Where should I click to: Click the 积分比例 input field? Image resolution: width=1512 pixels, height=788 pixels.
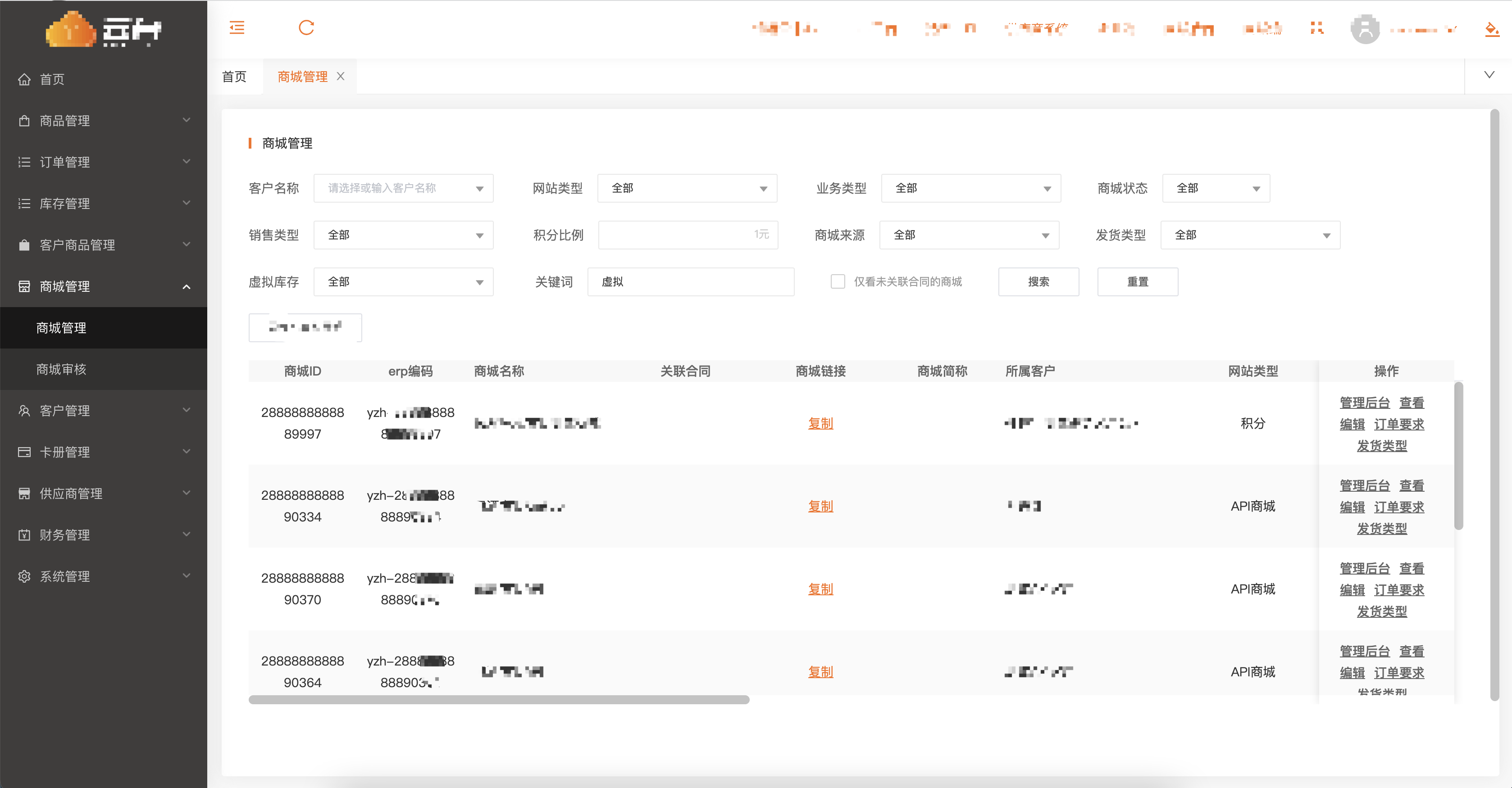click(688, 235)
